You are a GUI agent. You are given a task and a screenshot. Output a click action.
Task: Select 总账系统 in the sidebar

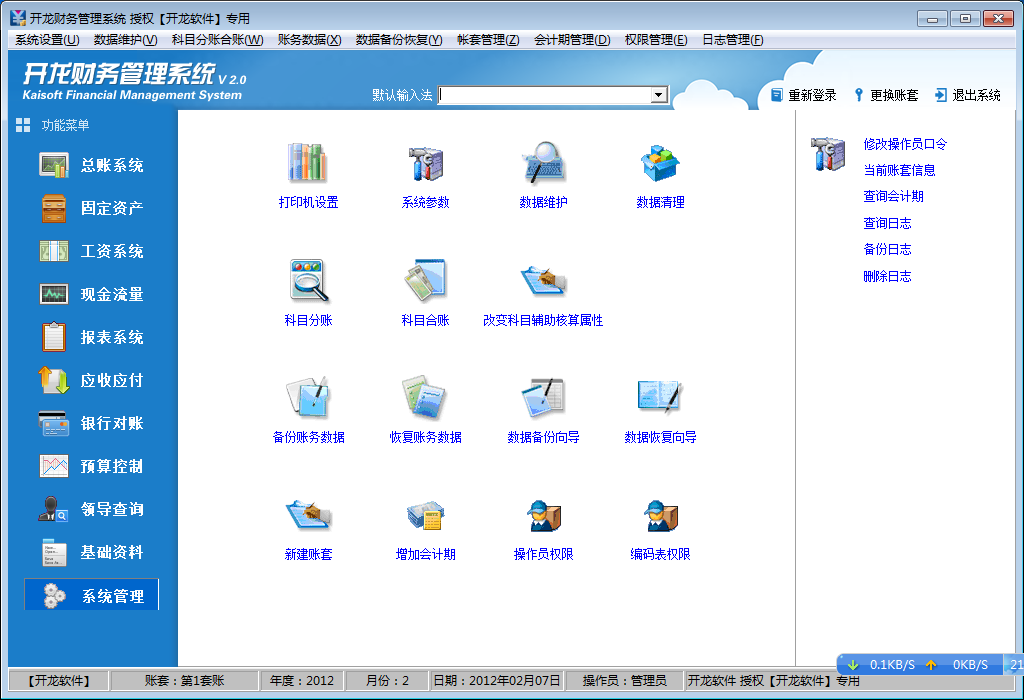(x=91, y=165)
